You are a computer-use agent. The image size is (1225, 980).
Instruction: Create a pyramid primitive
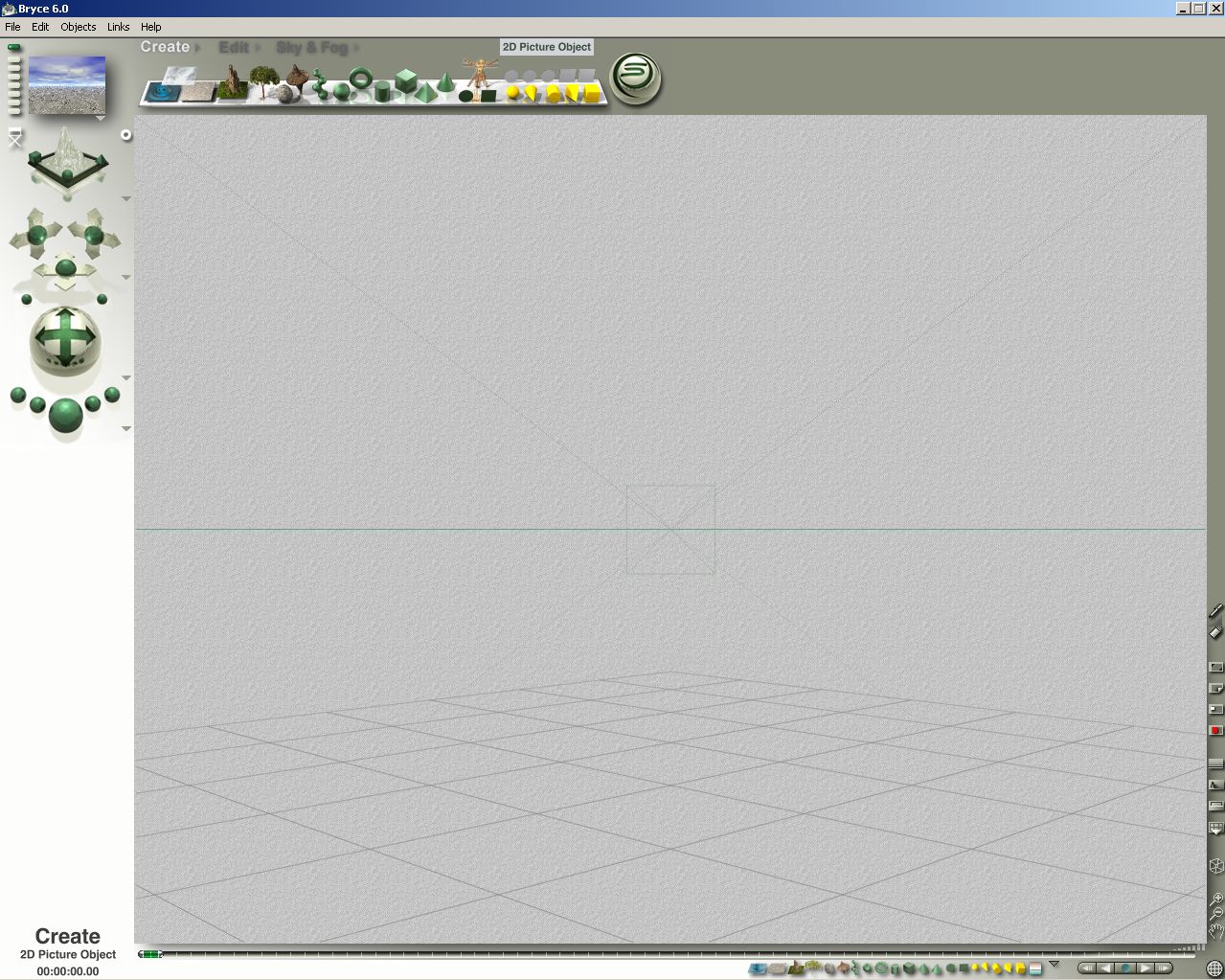tap(426, 93)
